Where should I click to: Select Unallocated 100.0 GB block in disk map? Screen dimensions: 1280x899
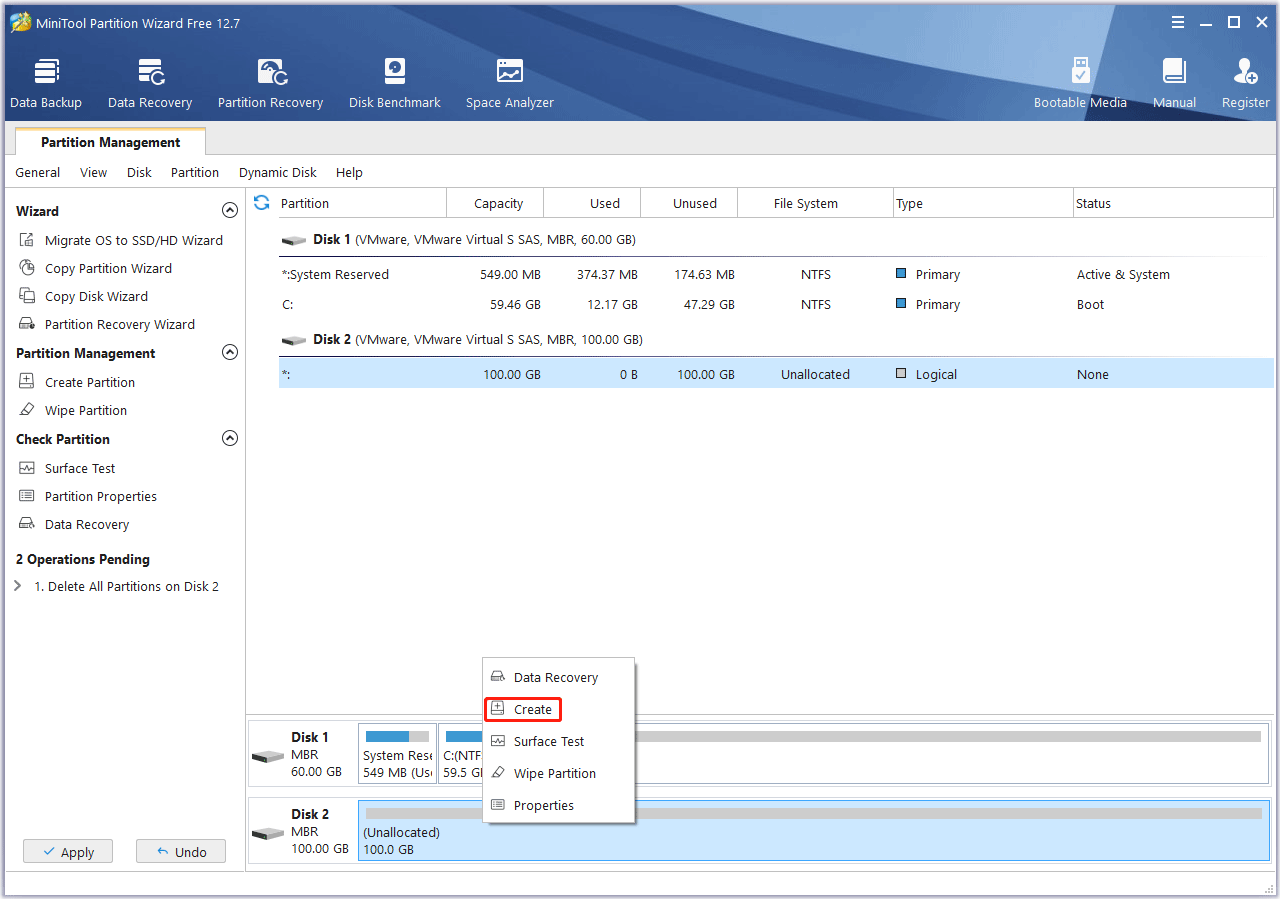814,831
